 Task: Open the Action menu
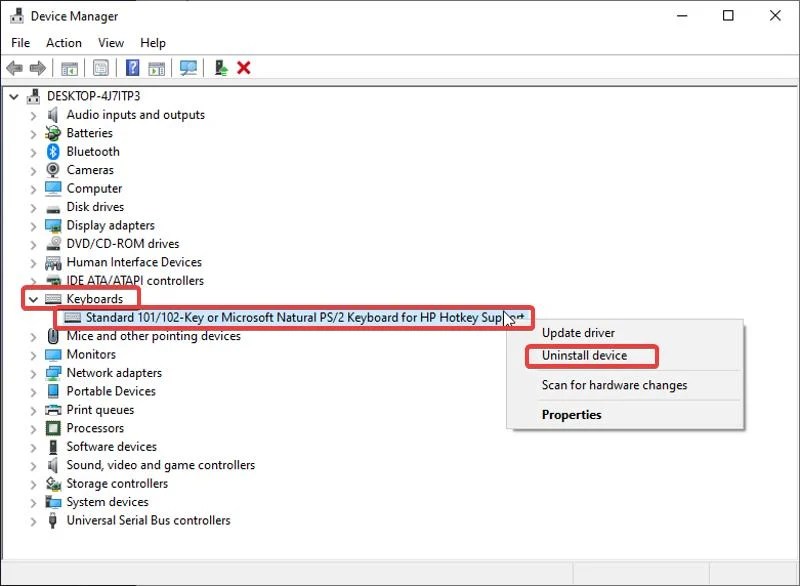(x=63, y=42)
